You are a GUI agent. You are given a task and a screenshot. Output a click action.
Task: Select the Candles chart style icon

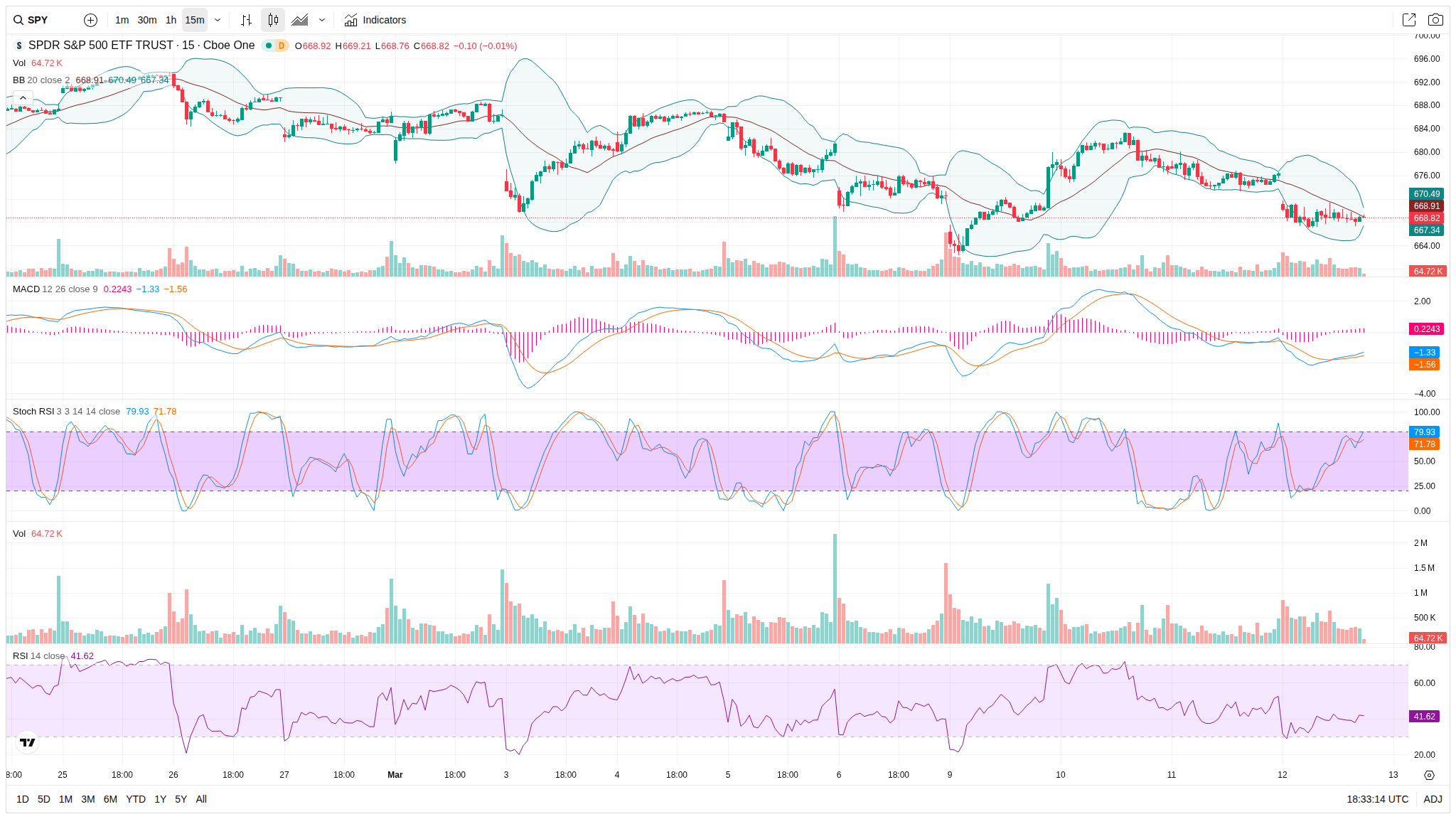pos(273,20)
